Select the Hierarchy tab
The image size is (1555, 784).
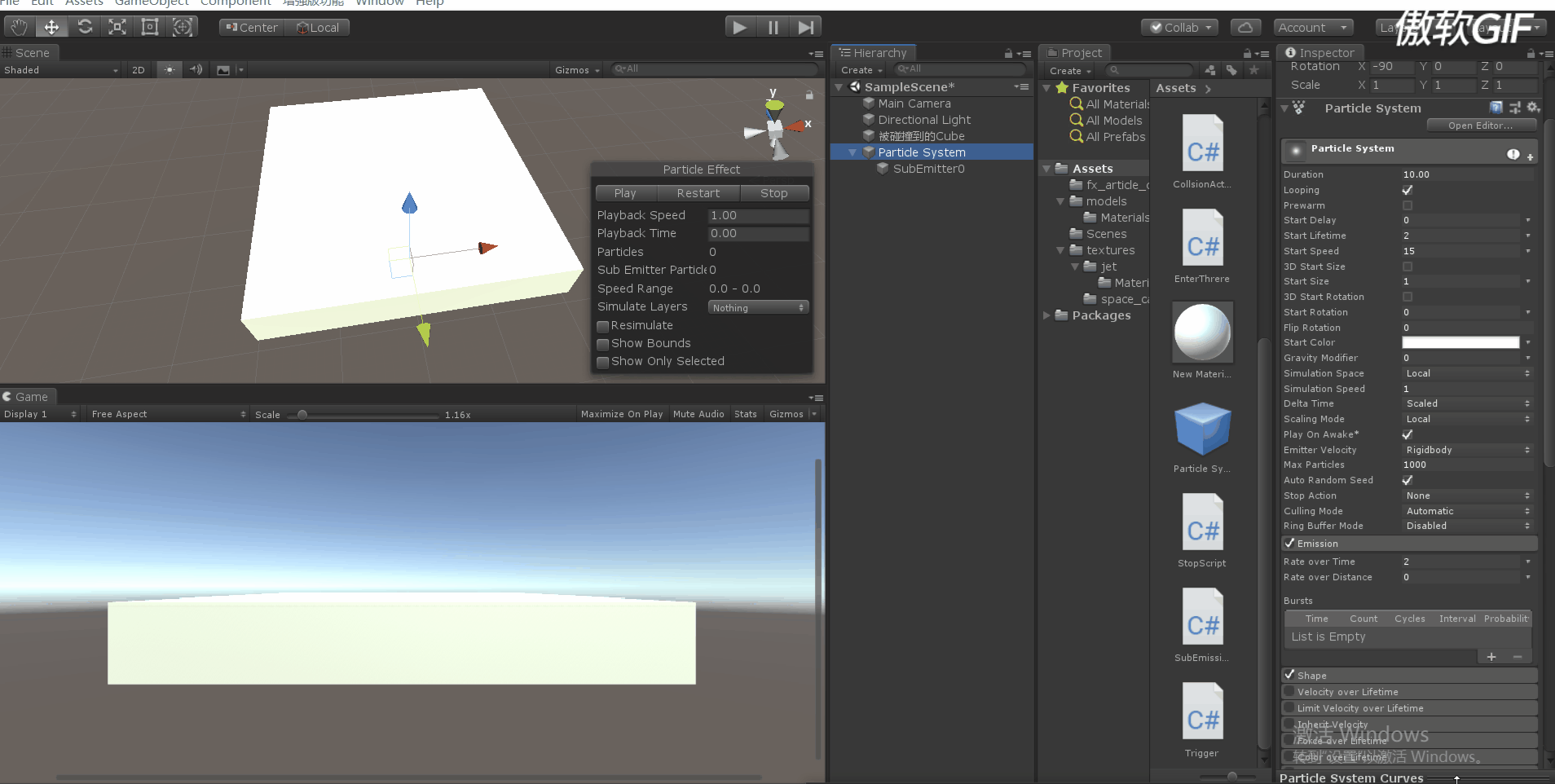click(x=874, y=53)
